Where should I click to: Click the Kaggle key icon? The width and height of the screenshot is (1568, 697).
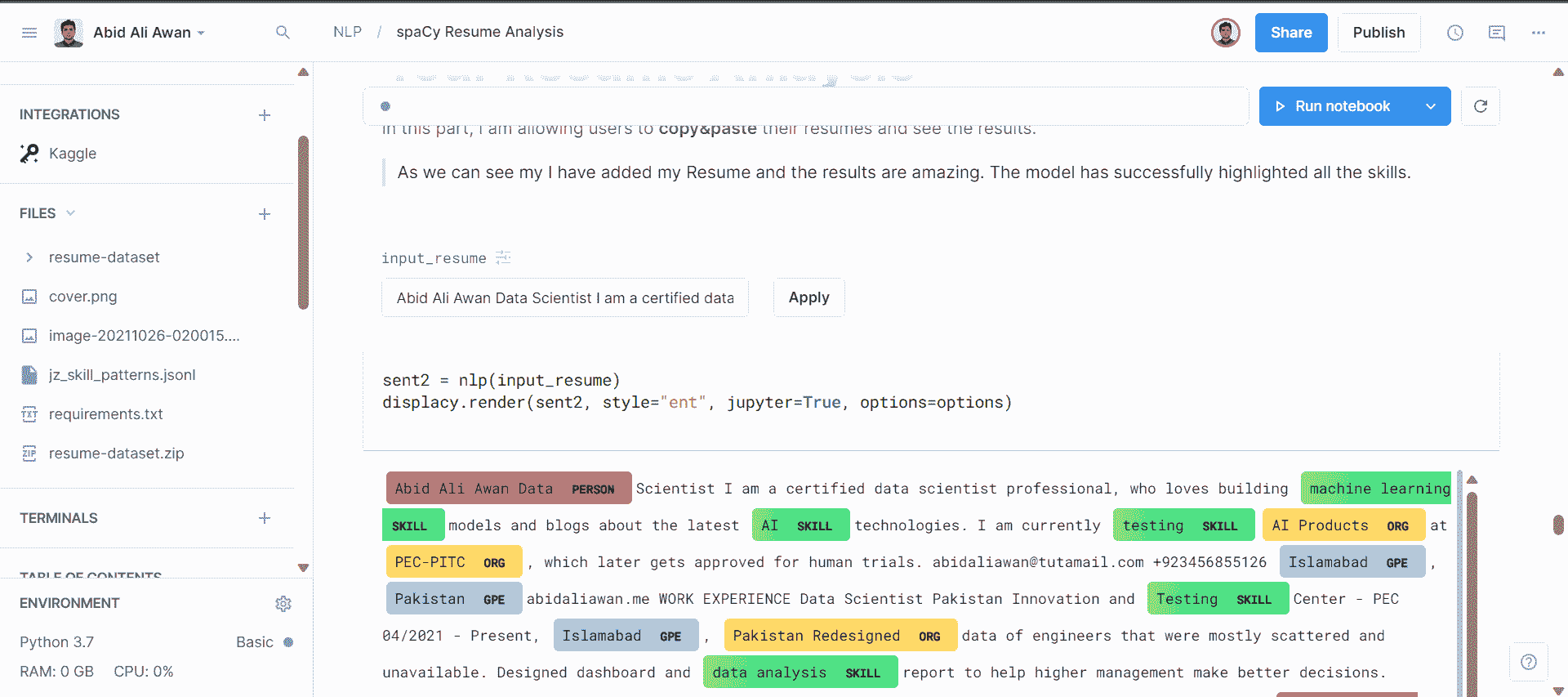pos(29,154)
